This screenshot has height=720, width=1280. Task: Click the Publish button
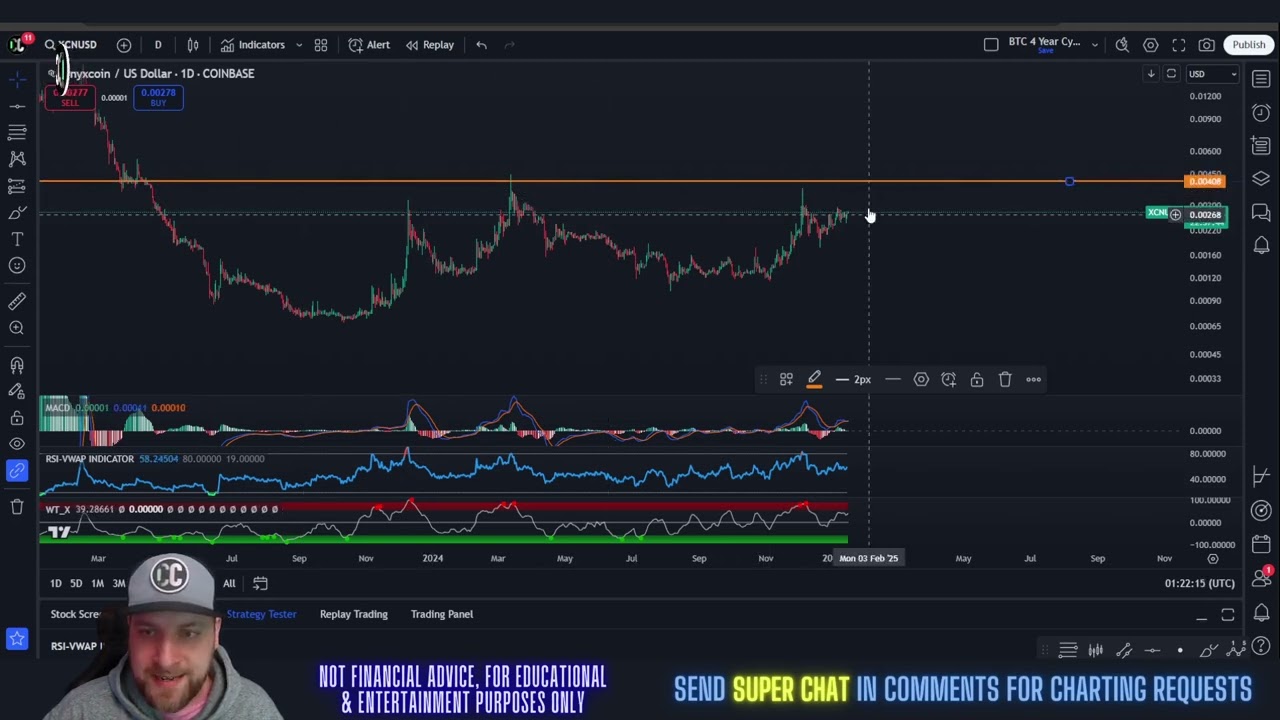pyautogui.click(x=1249, y=45)
